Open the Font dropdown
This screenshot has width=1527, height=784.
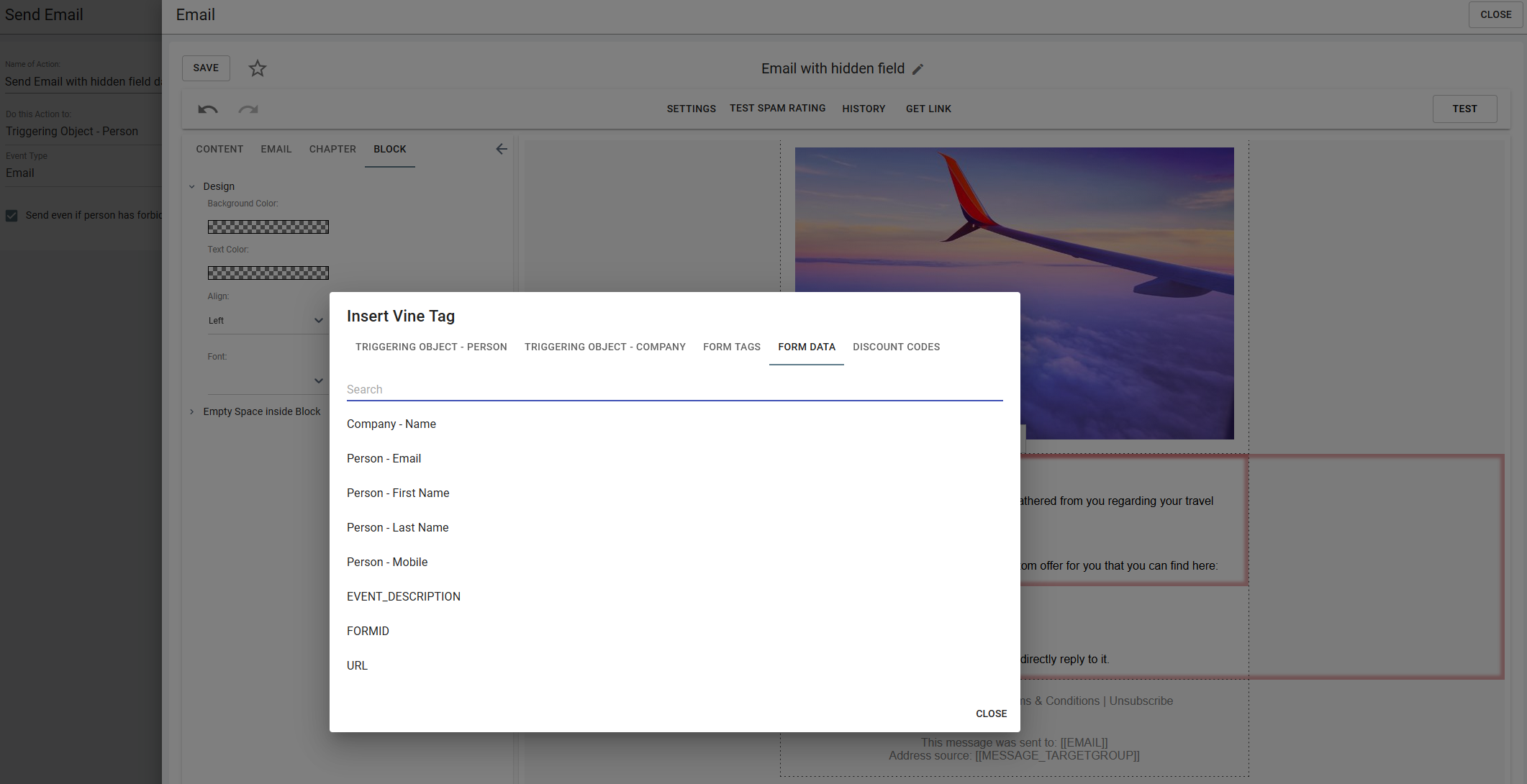point(266,380)
